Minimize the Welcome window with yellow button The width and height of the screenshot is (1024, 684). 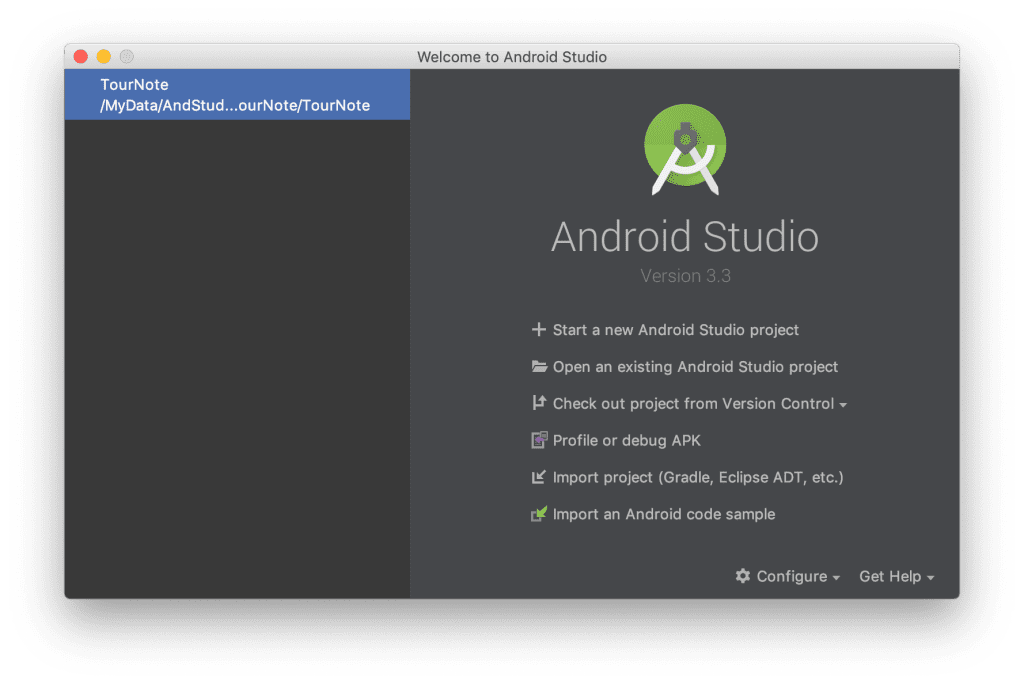(104, 56)
